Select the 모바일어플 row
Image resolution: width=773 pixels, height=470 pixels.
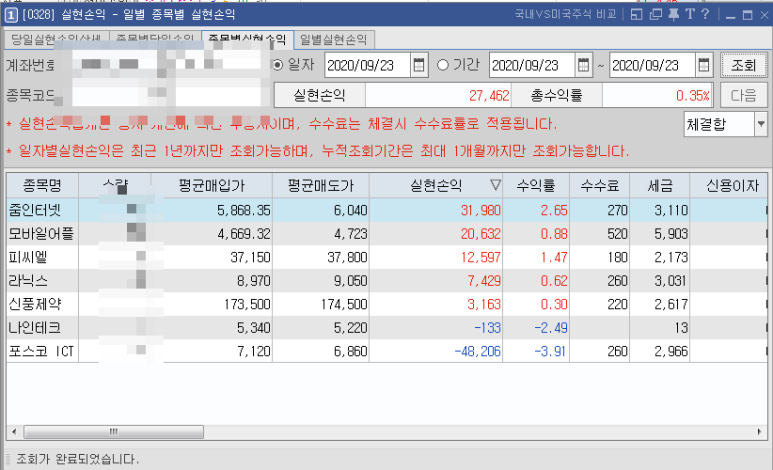tap(387, 234)
